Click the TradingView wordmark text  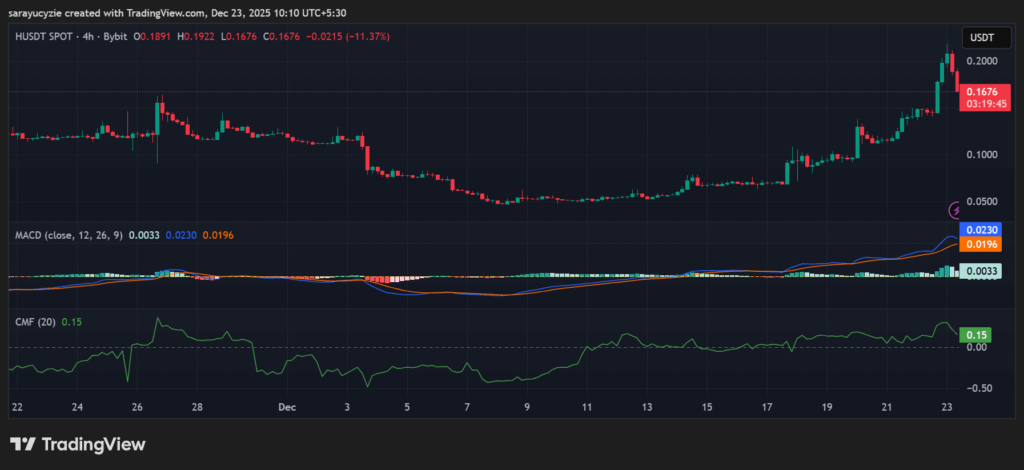[93, 444]
